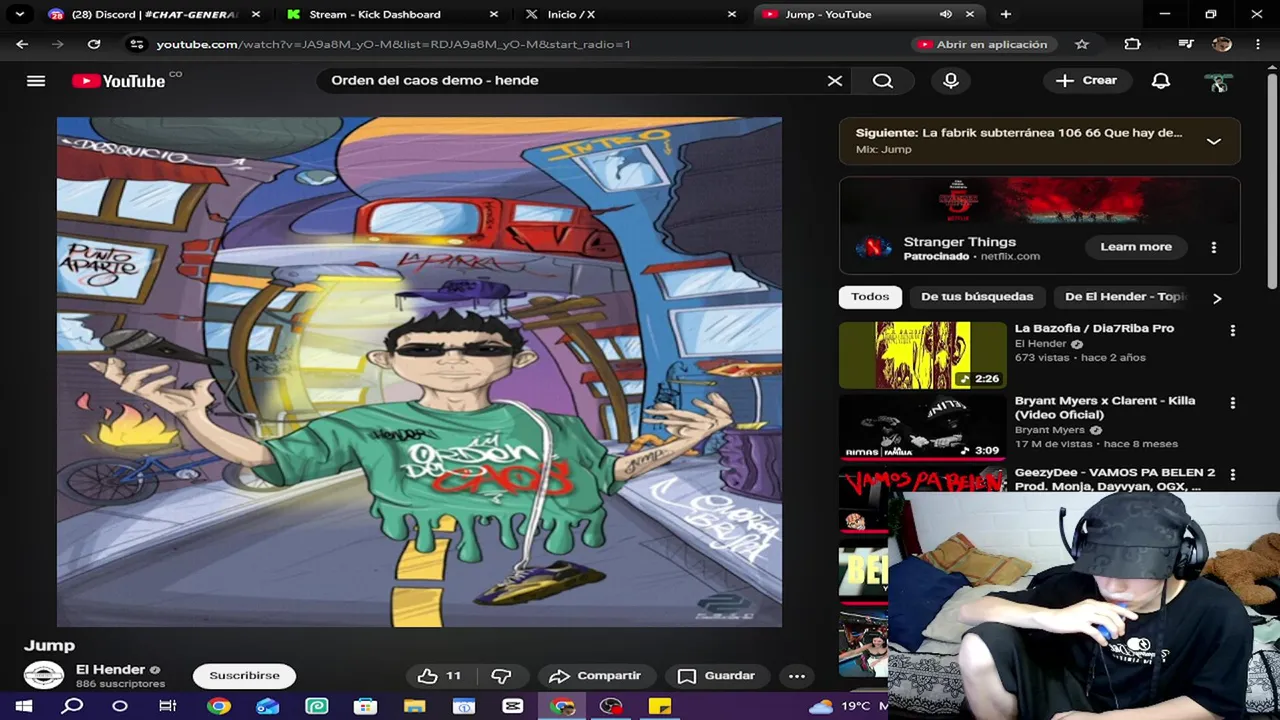1280x720 pixels.
Task: Switch to Inicio / X tab
Action: click(630, 14)
